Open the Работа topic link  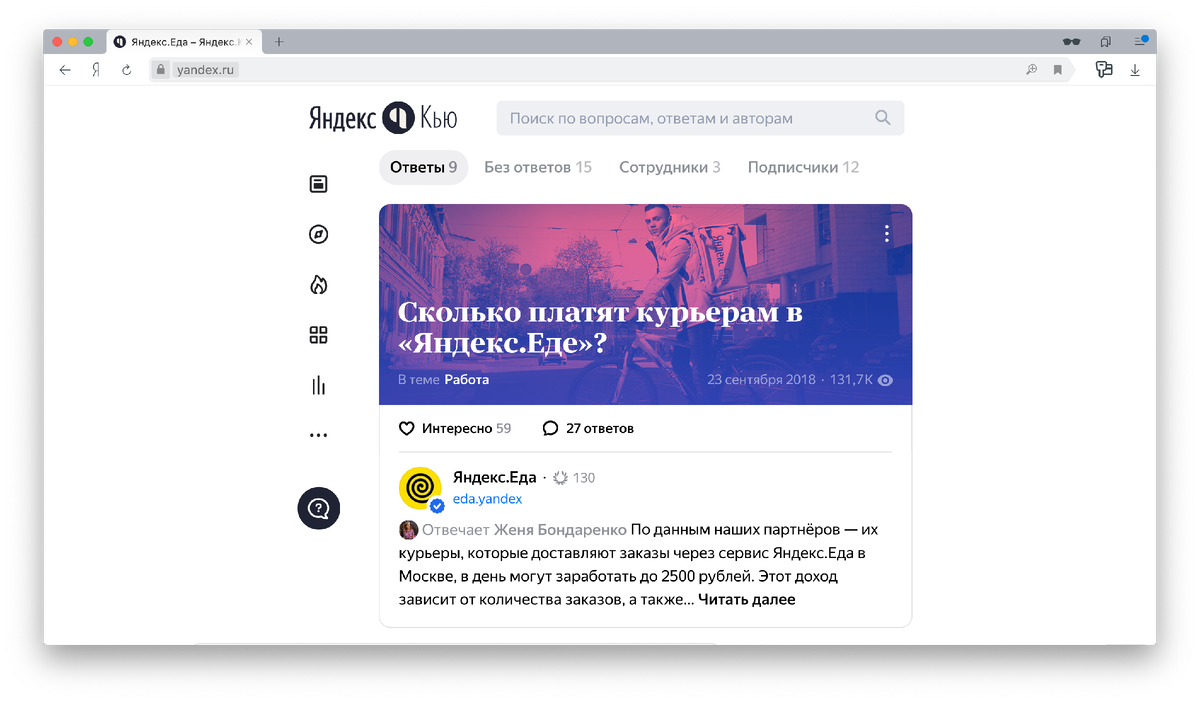click(467, 380)
